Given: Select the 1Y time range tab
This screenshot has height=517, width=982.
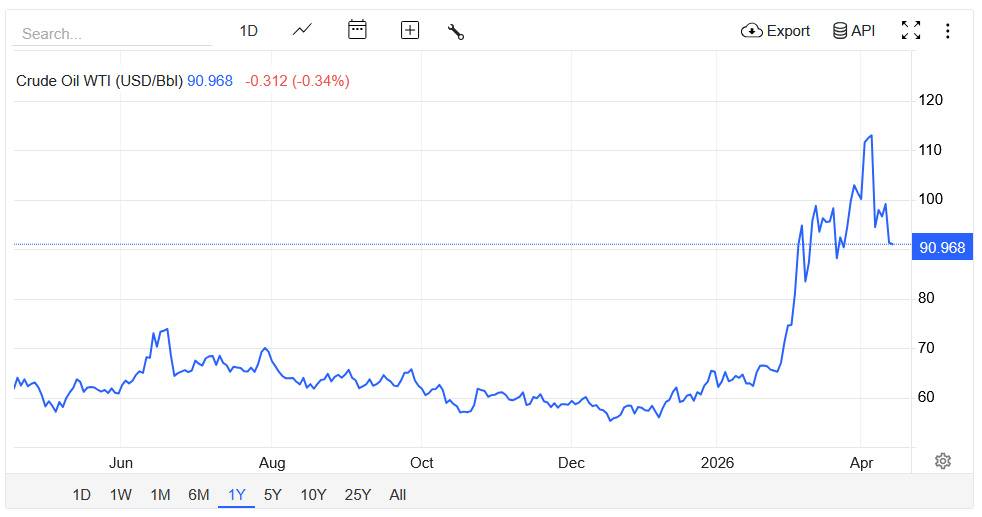Looking at the screenshot, I should coord(237,495).
